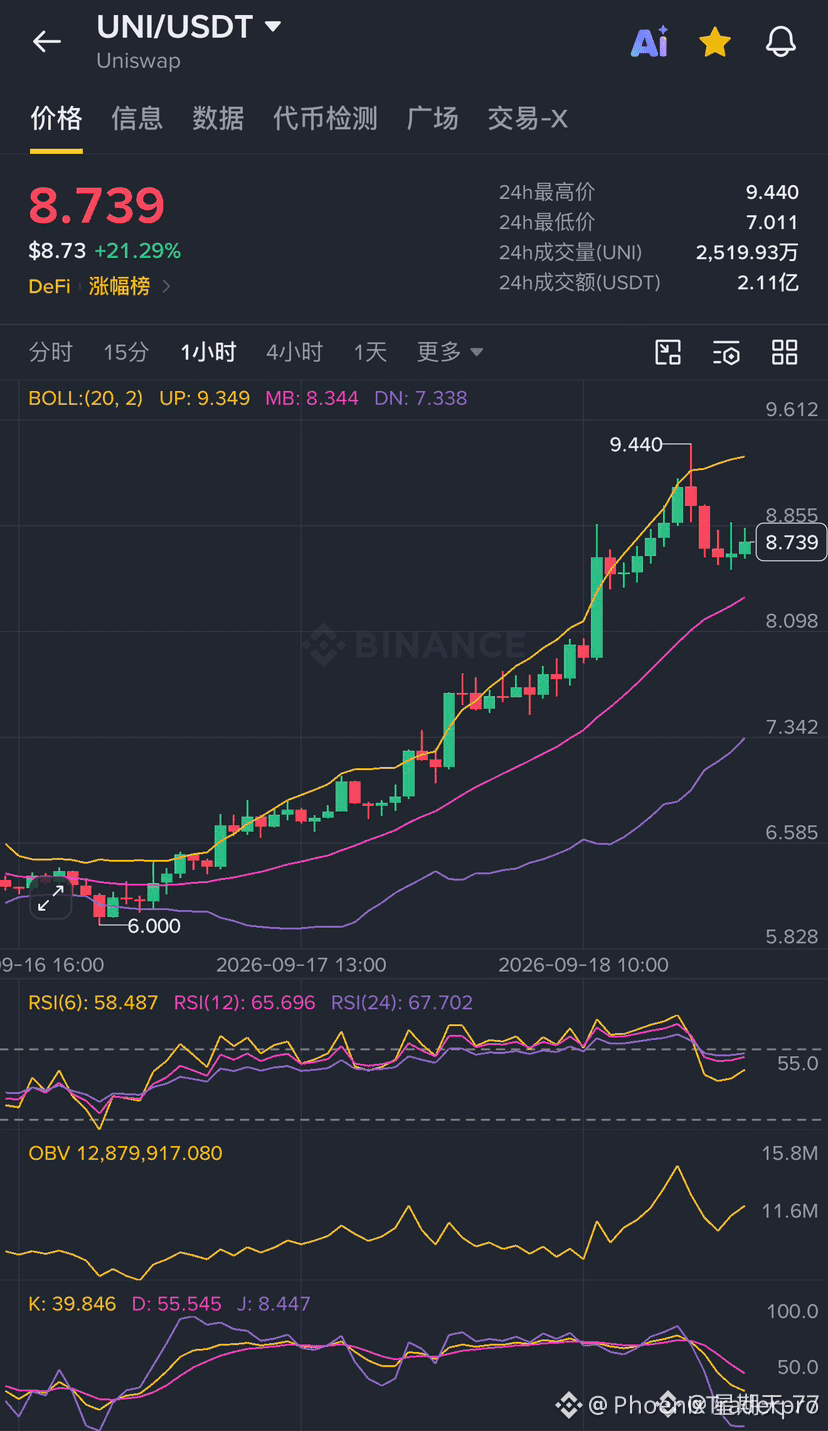The image size is (828, 1431).
Task: Expand the 更多 timeframe dropdown
Action: coord(450,352)
